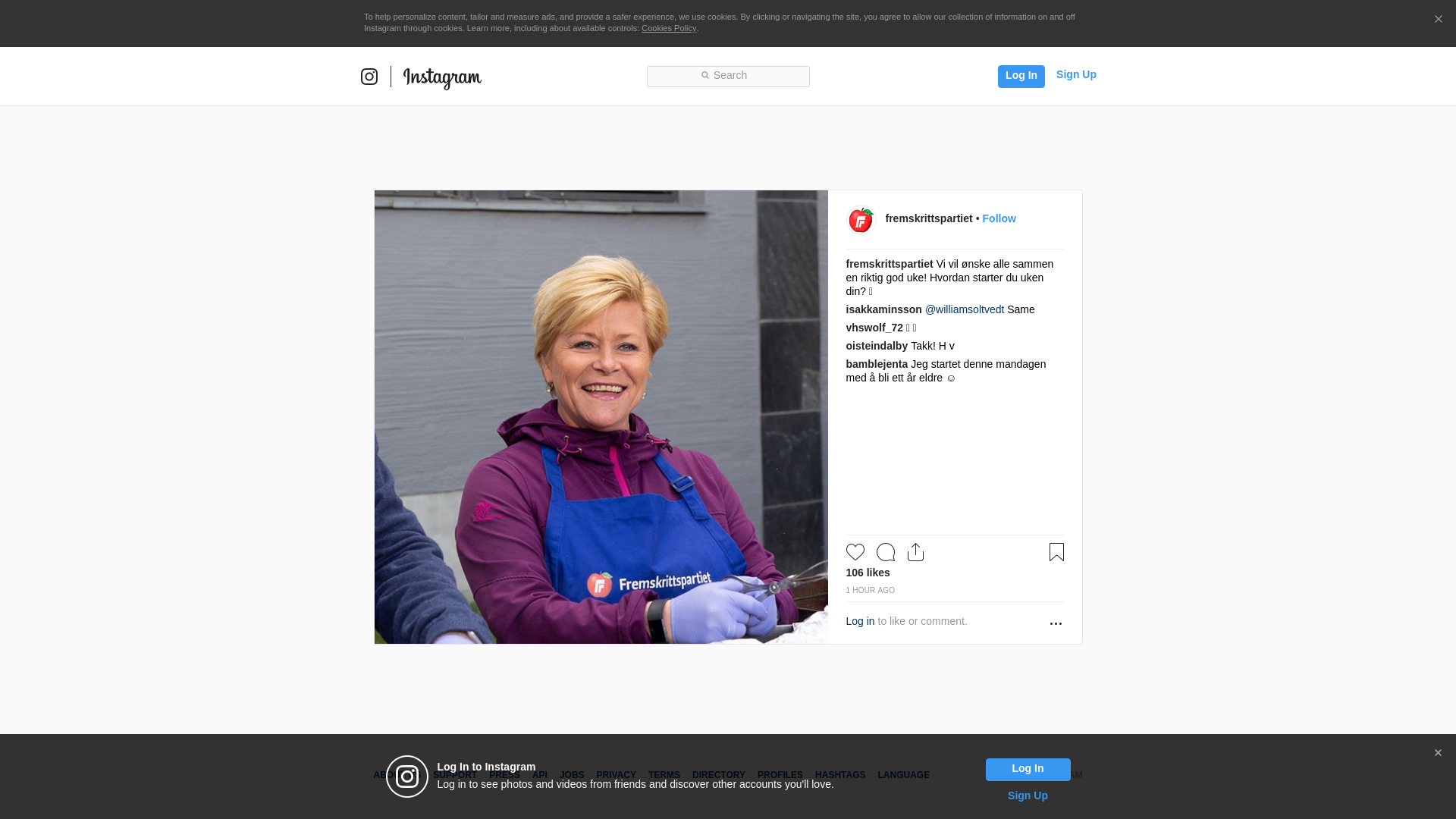The image size is (1456, 819).
Task: Click Log in to like or comment
Action: (860, 621)
